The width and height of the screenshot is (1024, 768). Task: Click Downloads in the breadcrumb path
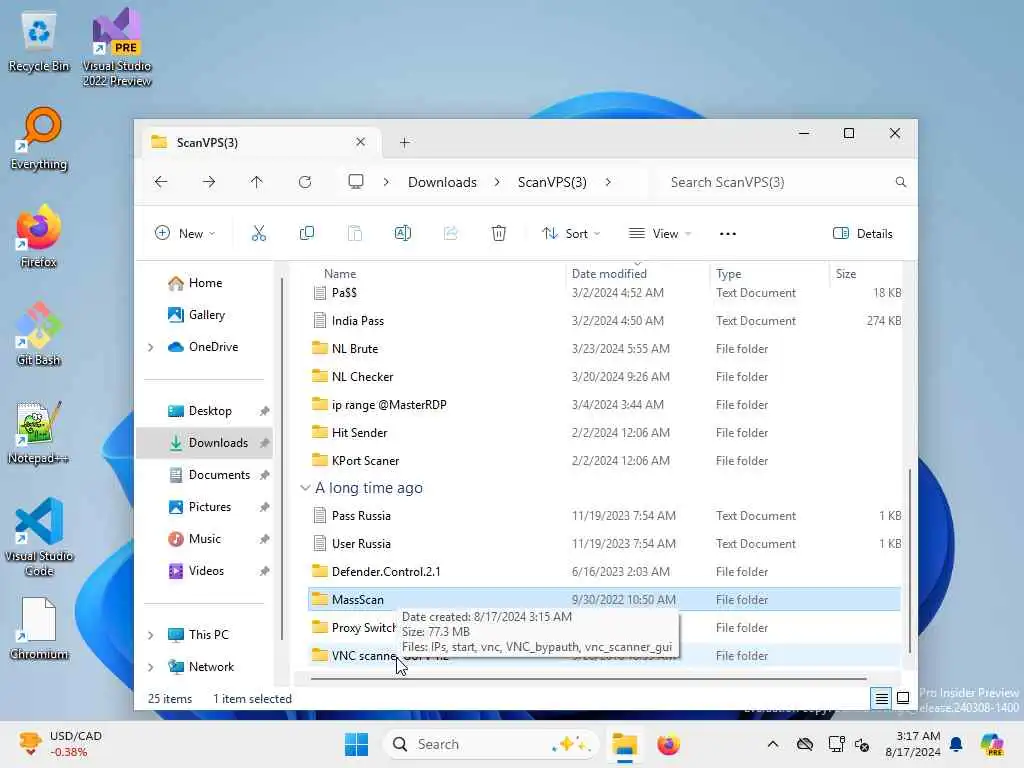coord(442,182)
